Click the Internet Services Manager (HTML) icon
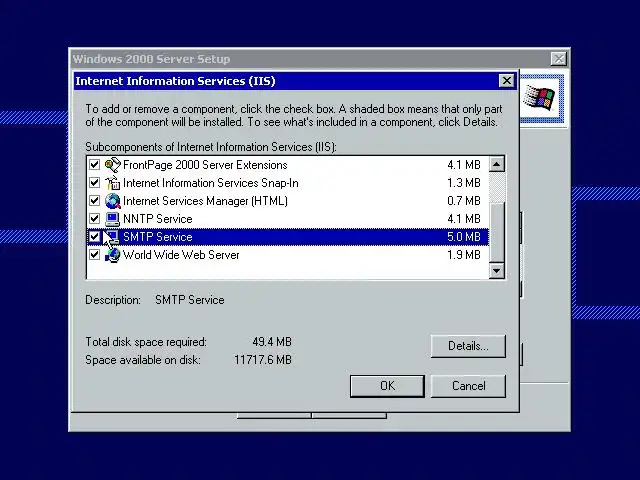640x480 pixels. (x=113, y=201)
